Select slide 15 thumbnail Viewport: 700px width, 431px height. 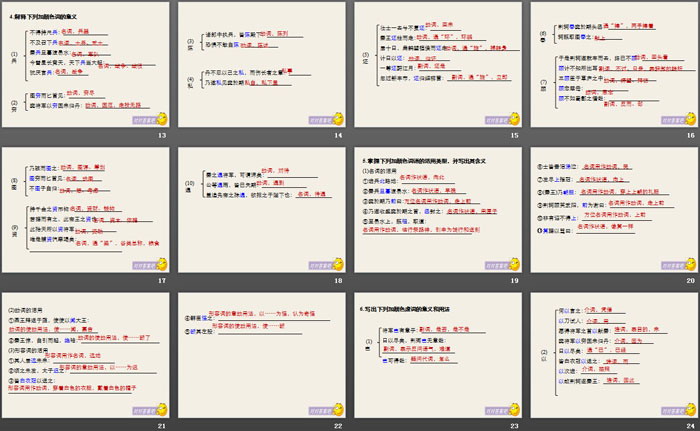(x=438, y=65)
